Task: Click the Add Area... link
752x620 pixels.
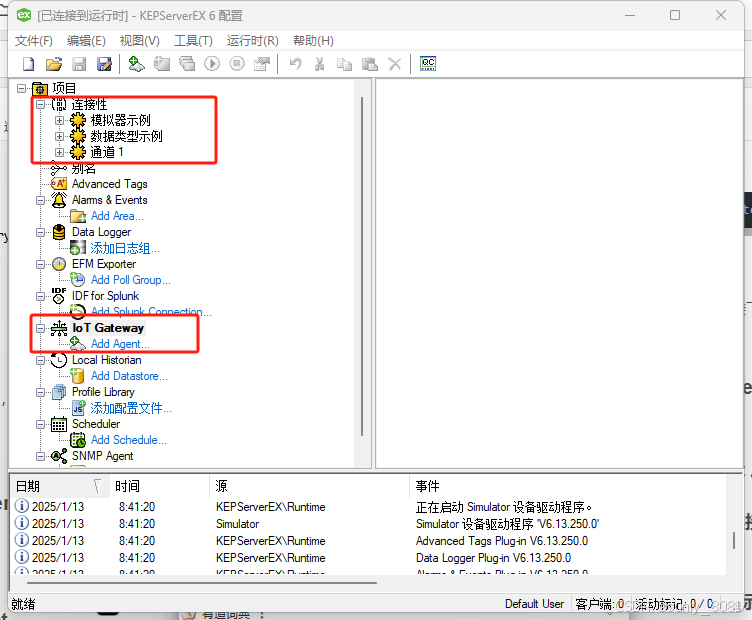Action: [x=117, y=216]
